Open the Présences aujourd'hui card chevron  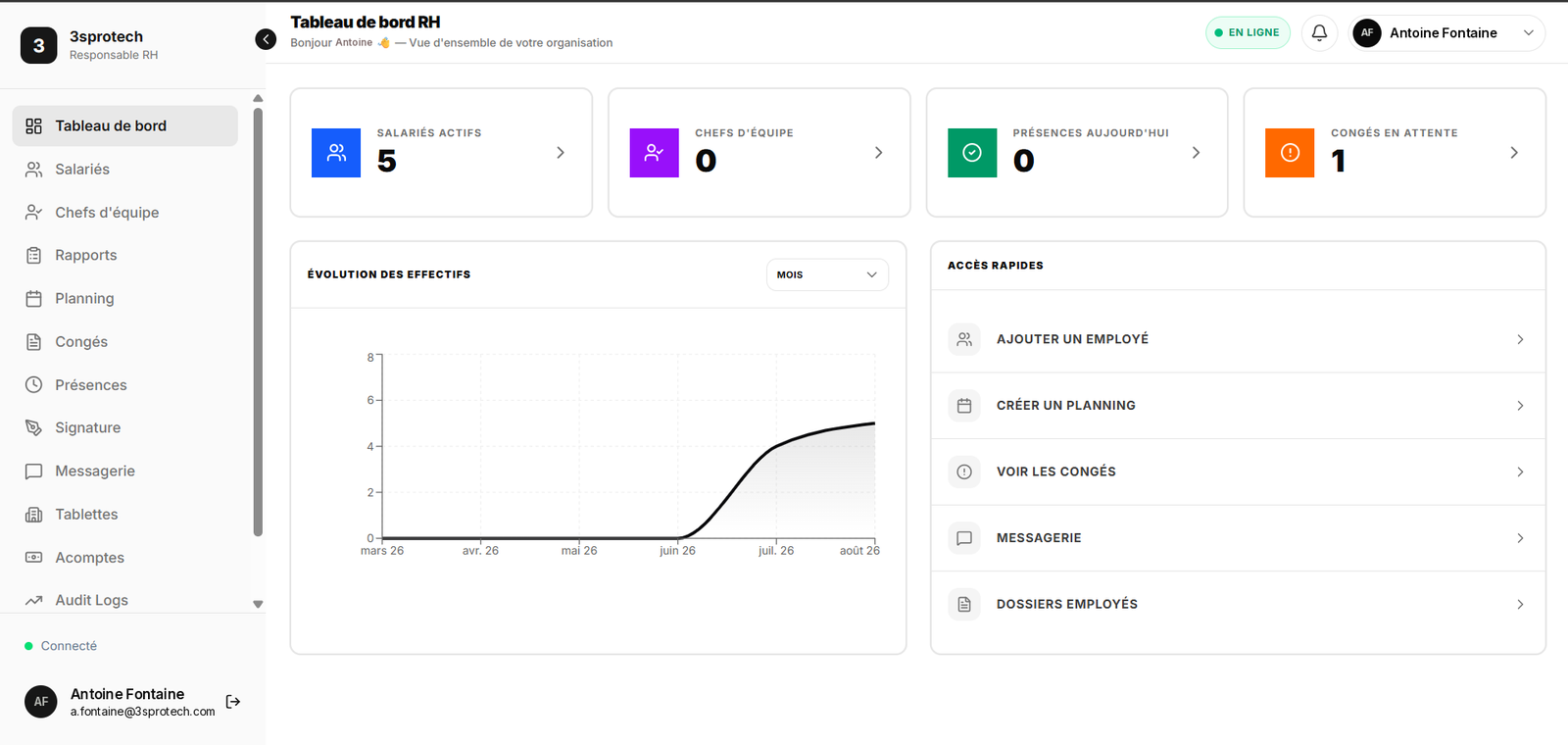1197,153
